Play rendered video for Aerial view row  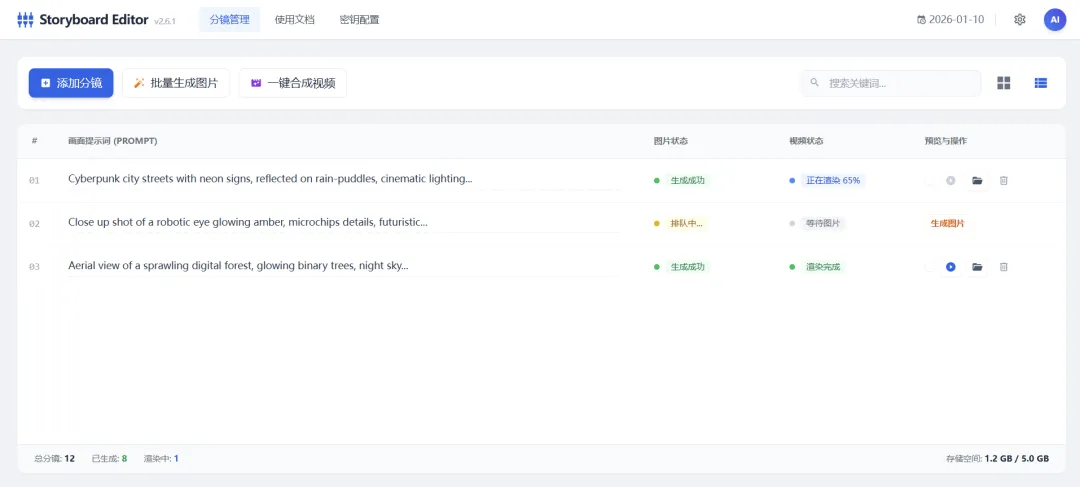[x=951, y=267]
